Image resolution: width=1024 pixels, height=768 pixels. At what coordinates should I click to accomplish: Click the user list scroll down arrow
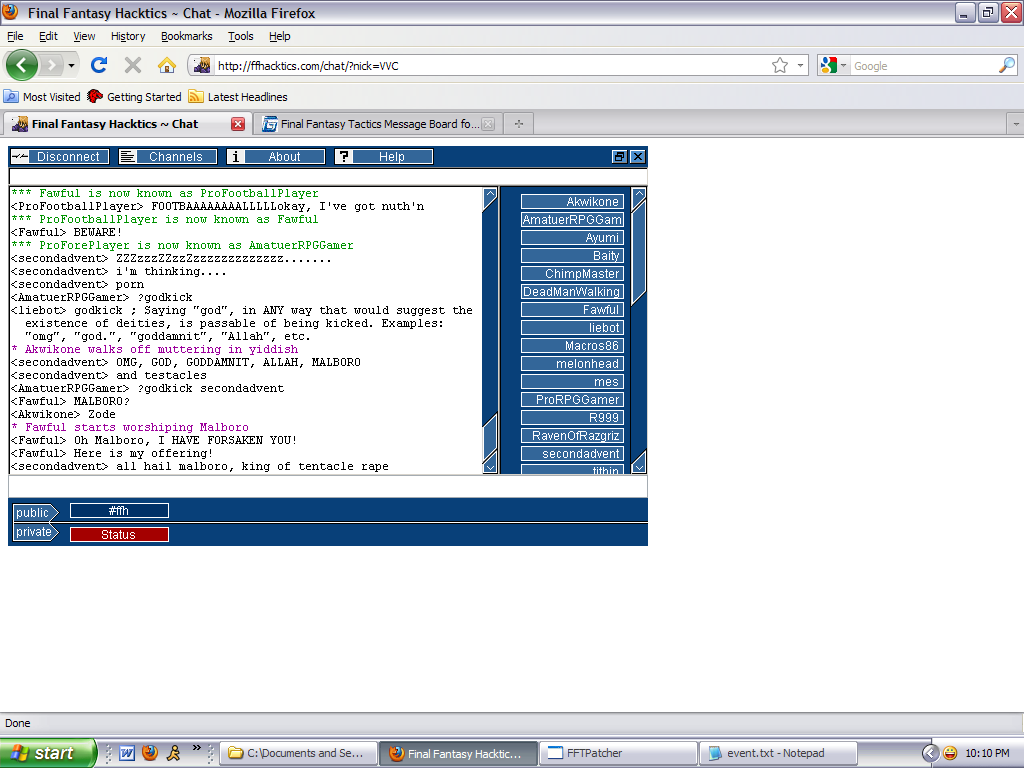coord(639,467)
